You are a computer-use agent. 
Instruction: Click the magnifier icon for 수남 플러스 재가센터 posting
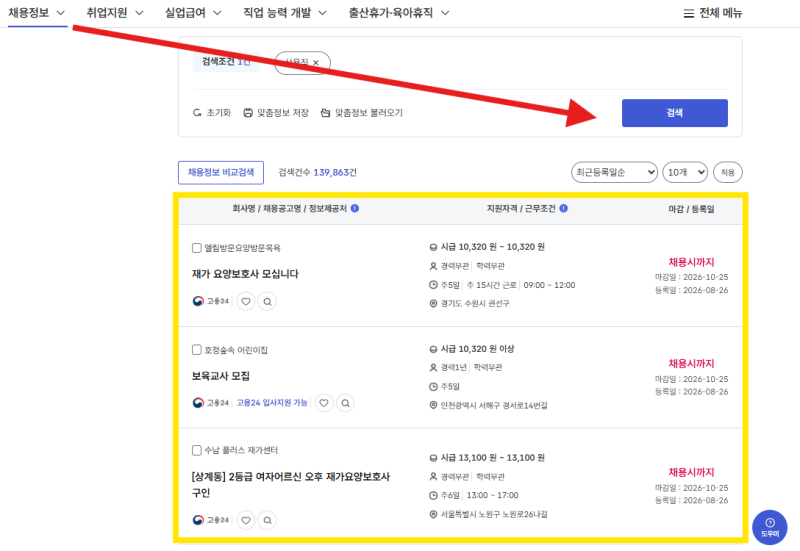click(267, 520)
